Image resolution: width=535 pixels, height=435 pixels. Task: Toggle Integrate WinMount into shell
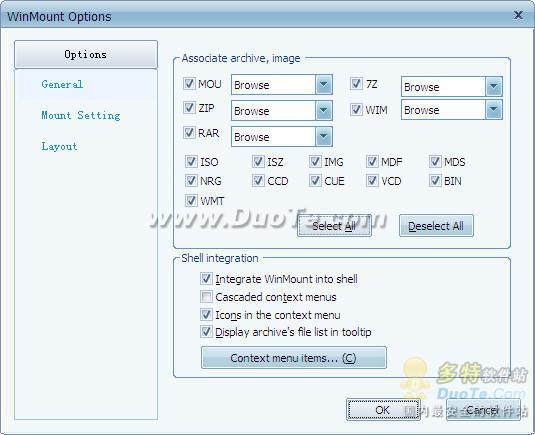[x=206, y=278]
